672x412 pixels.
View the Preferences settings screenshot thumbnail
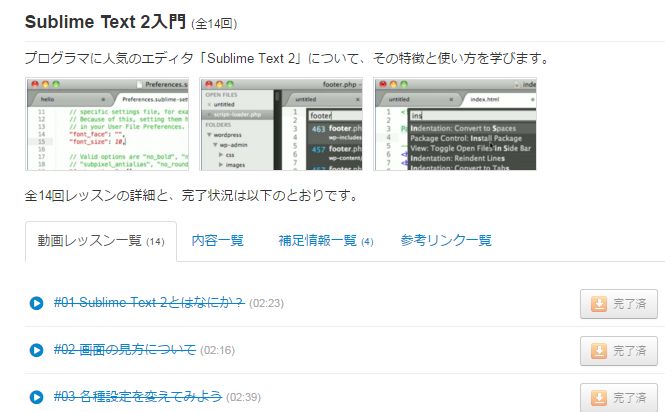click(108, 124)
